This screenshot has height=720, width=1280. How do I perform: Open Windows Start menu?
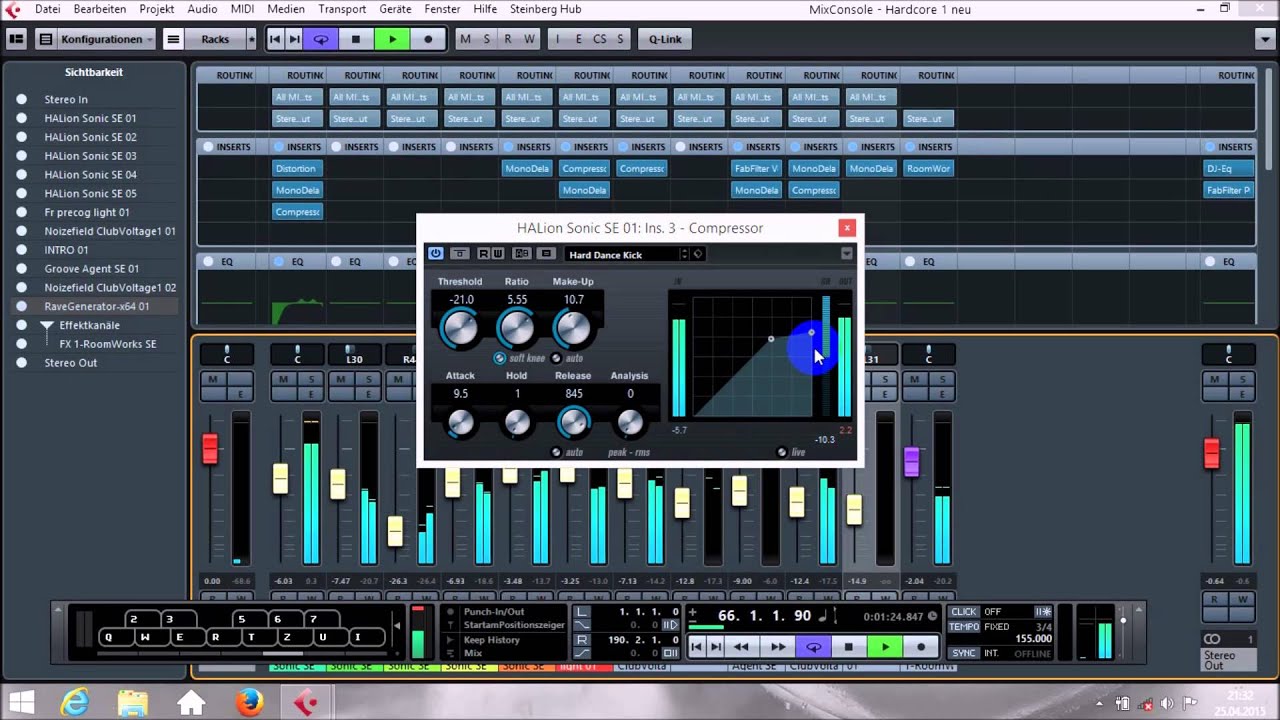(20, 703)
